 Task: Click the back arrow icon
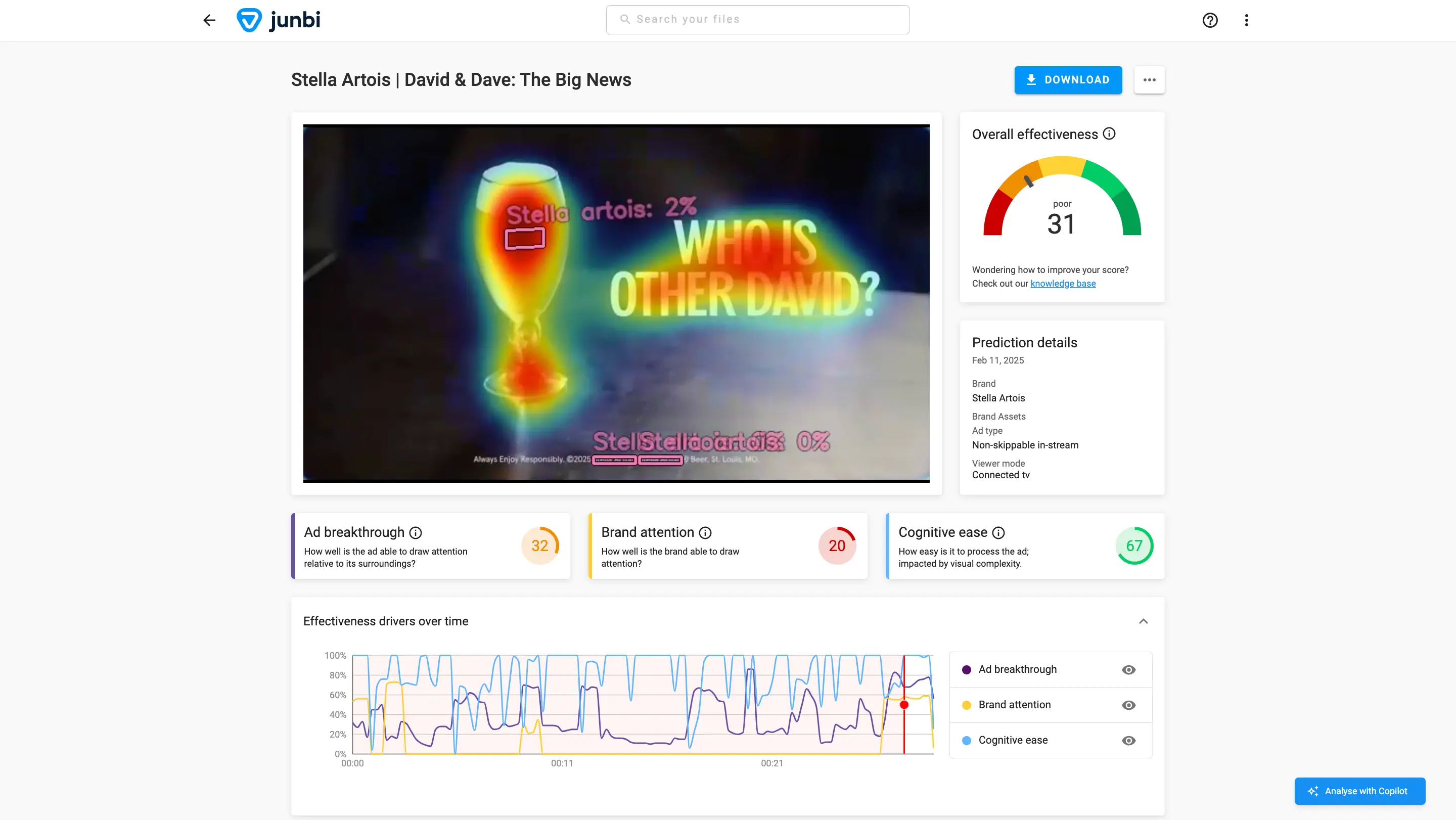[x=209, y=20]
